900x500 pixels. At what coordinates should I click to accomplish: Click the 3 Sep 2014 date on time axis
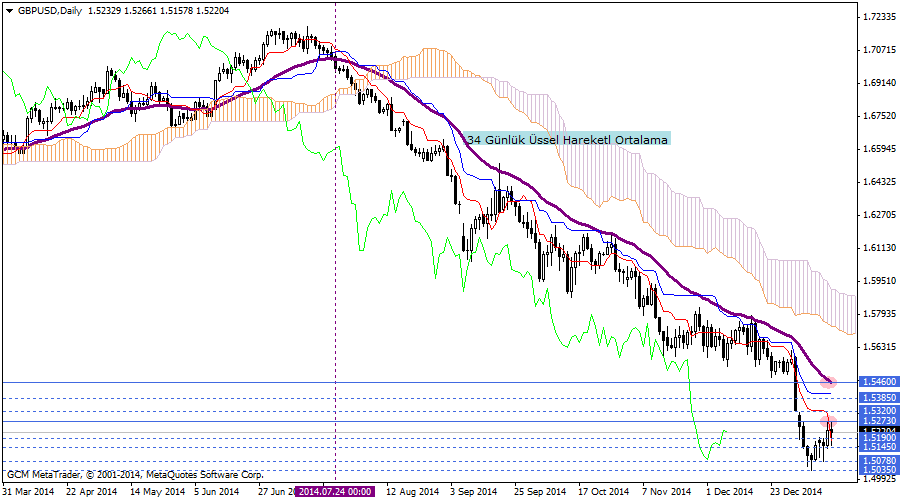pos(472,492)
